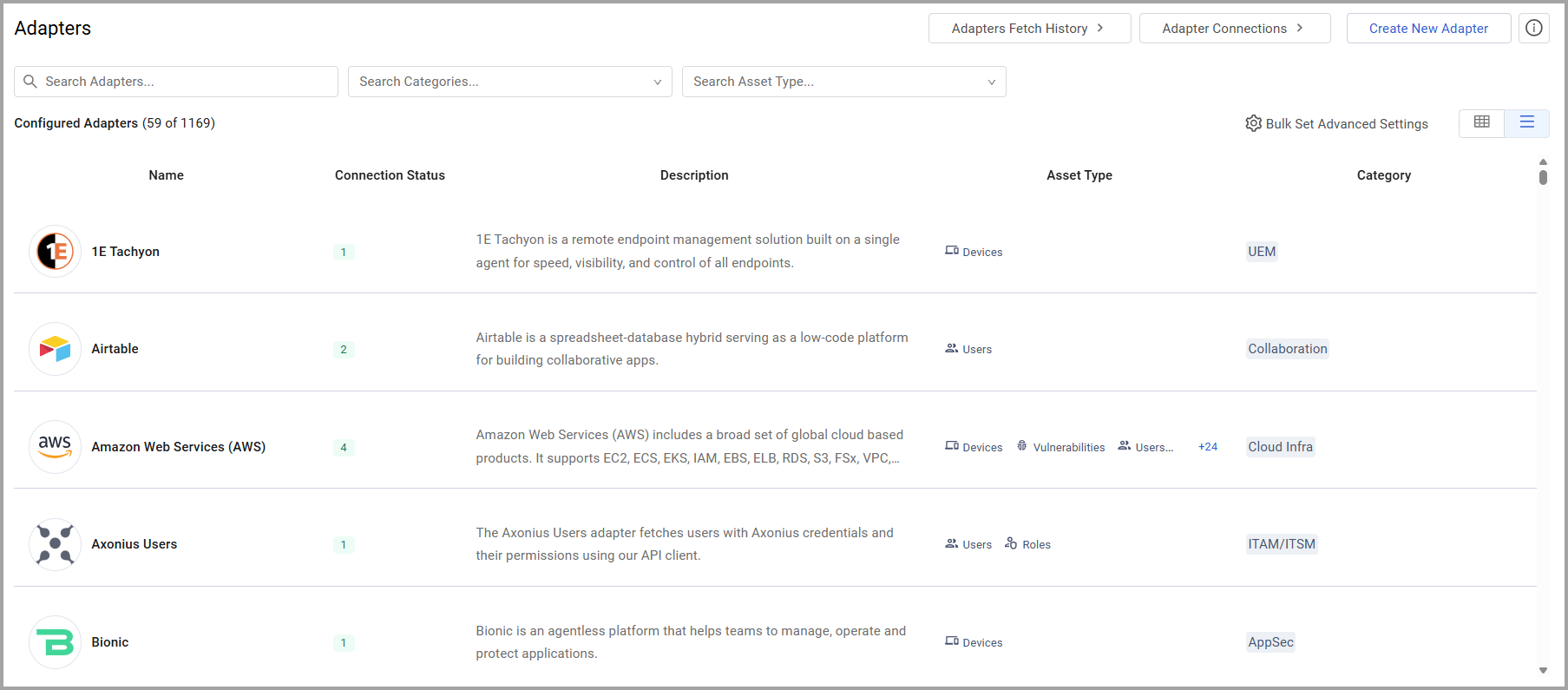Click the Bionic adapter logo
Viewport: 1568px width, 690px height.
tap(55, 642)
